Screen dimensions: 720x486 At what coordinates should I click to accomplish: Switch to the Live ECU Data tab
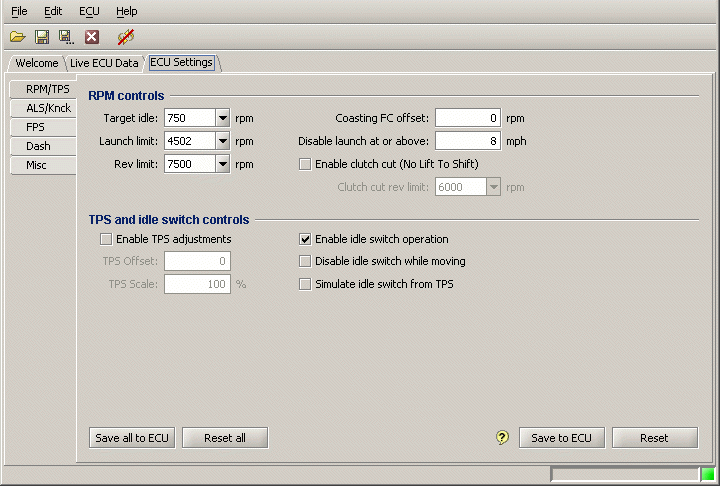click(104, 63)
